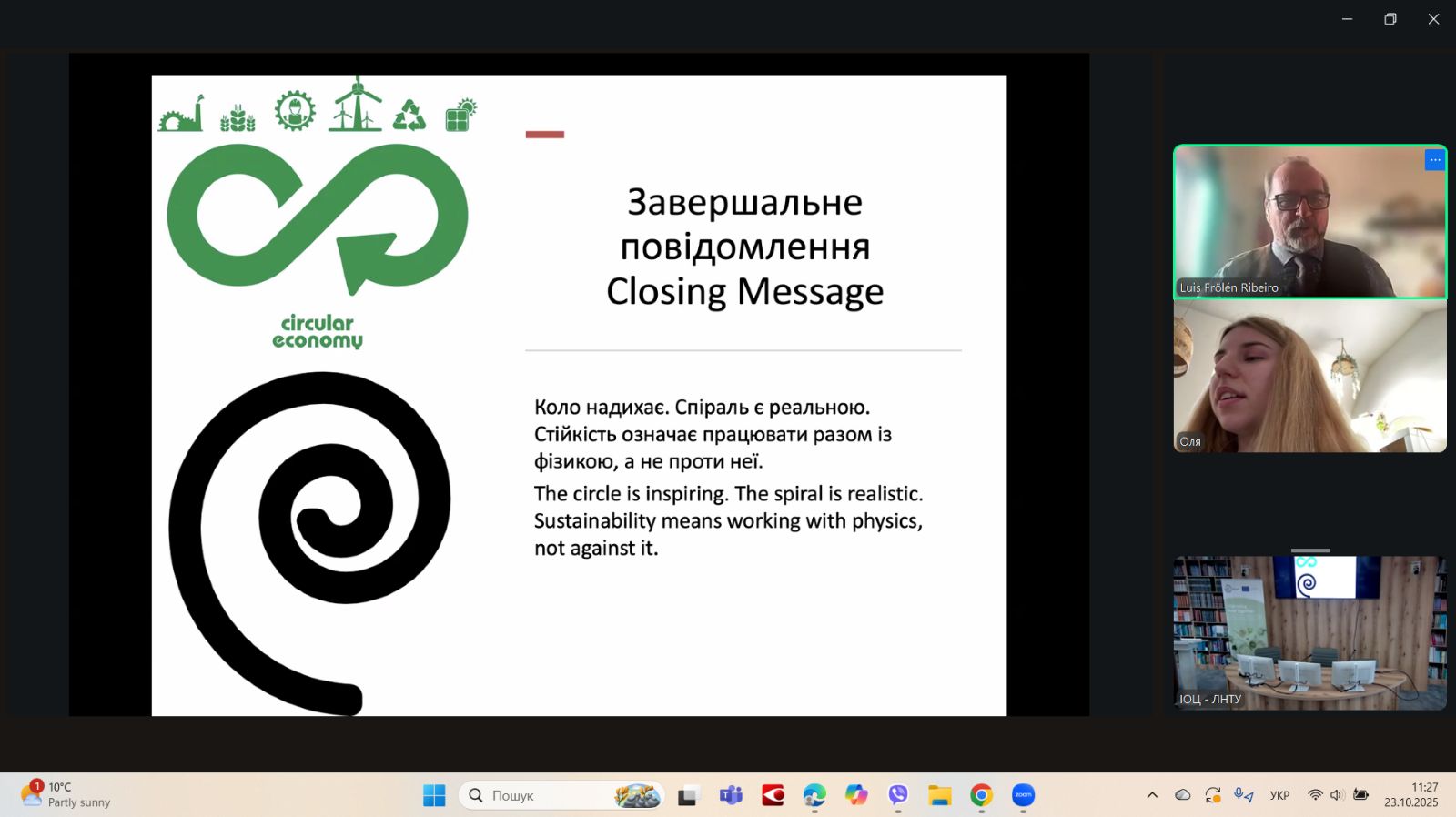This screenshot has height=817, width=1456.
Task: Toggle the Wi-Fi network icon in tray
Action: 1315,795
